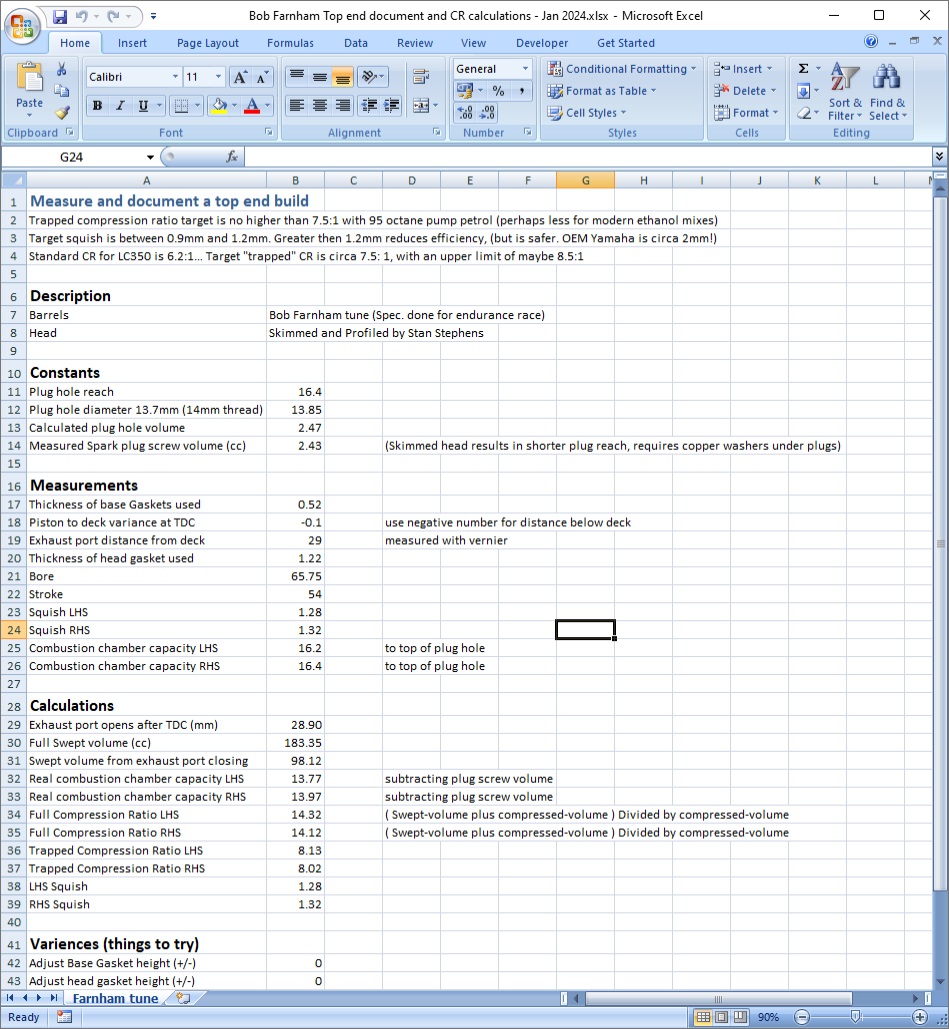
Task: Apply center horizontal alignment
Action: (320, 106)
